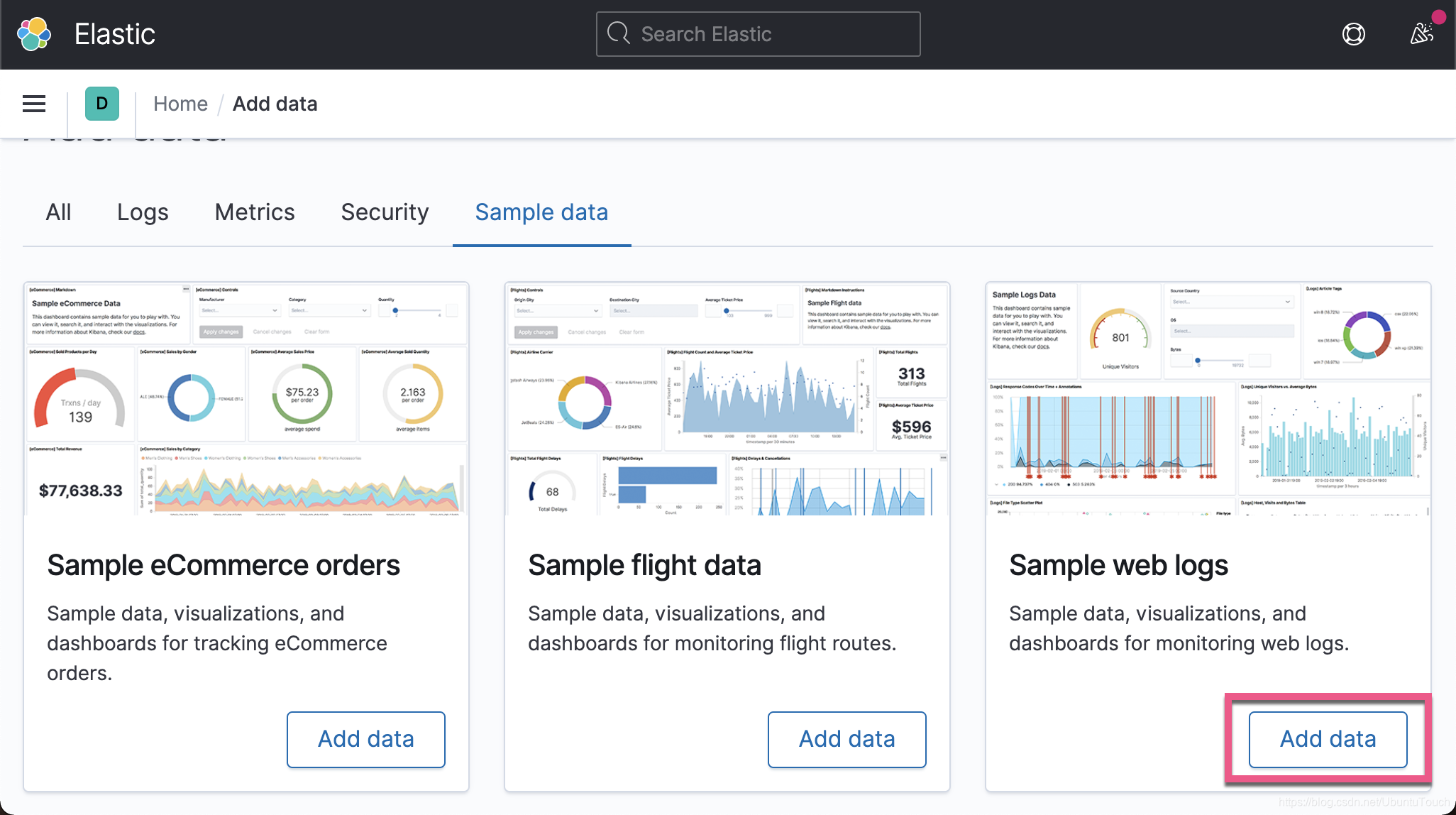Screen dimensions: 1456x815
Task: Add data for Sample flight data
Action: click(846, 739)
